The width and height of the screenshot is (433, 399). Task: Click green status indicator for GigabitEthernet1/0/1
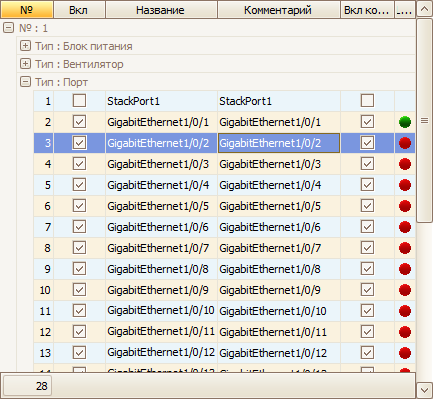coord(405,122)
